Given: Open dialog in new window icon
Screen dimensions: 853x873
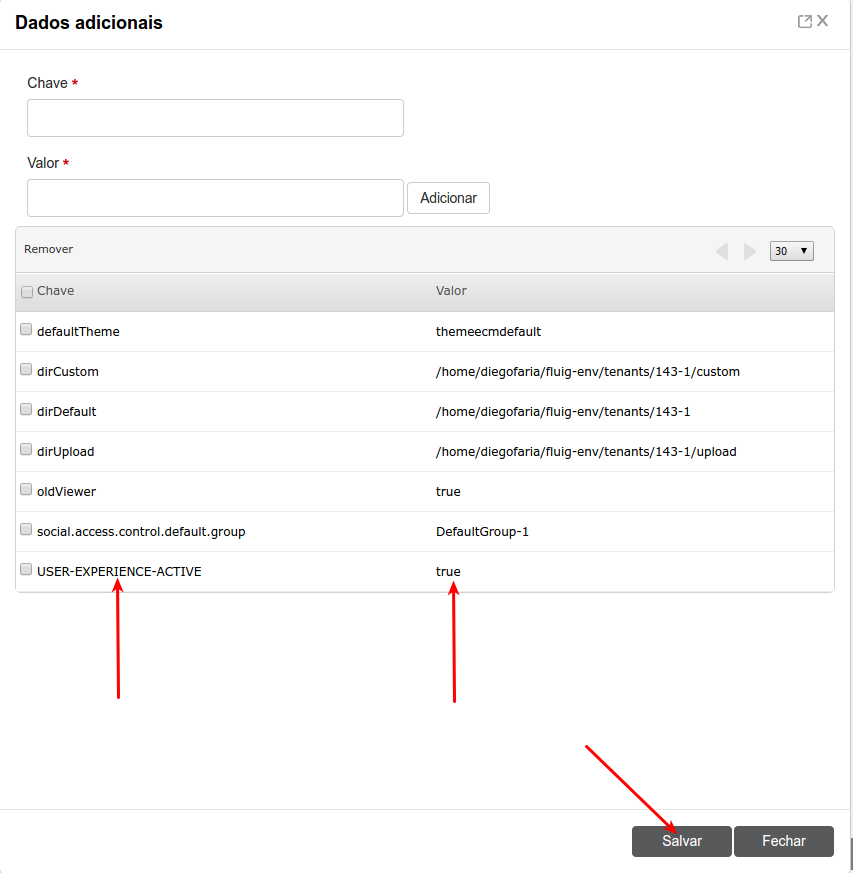Looking at the screenshot, I should click(804, 21).
